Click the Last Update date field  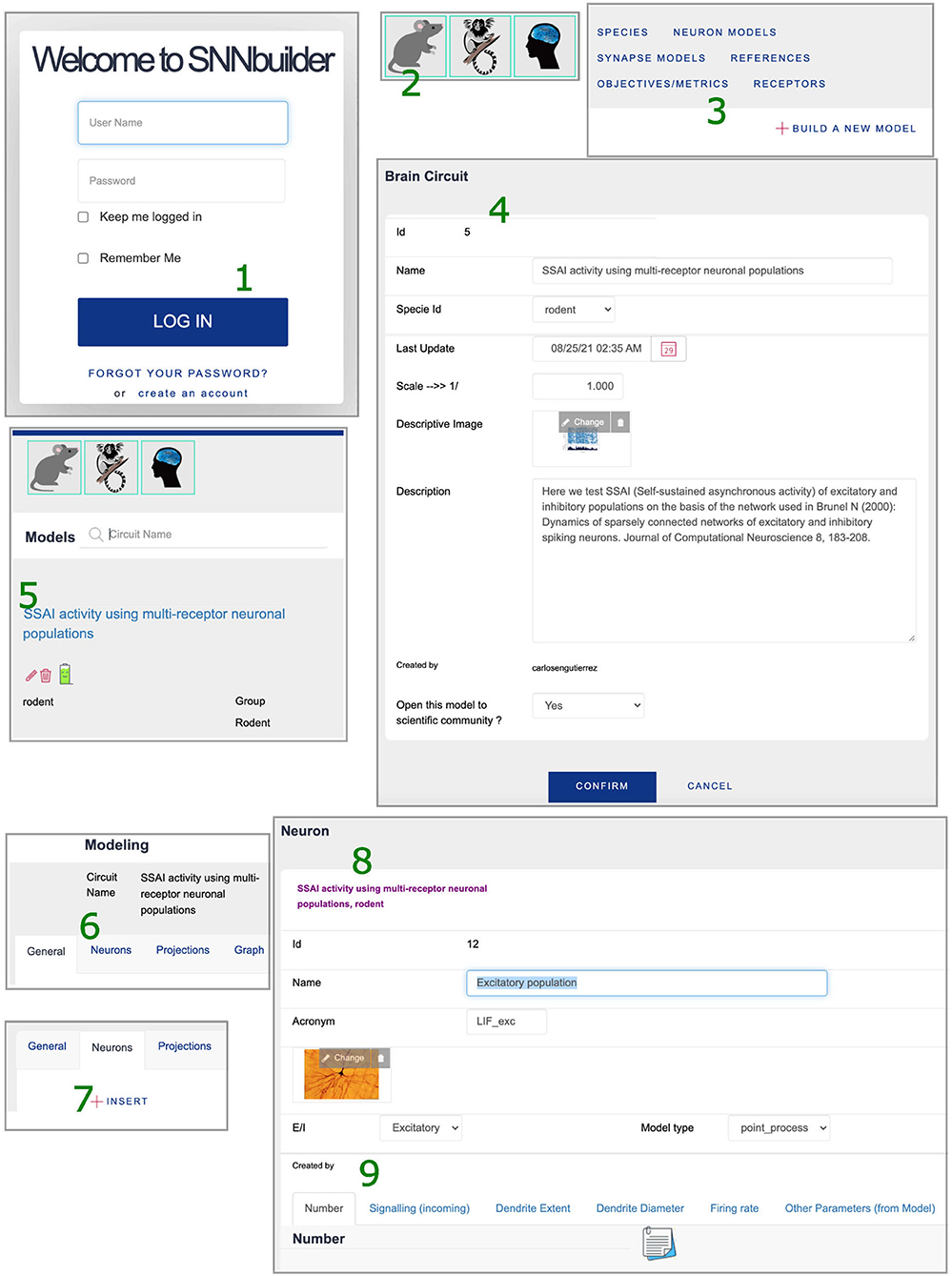[592, 349]
